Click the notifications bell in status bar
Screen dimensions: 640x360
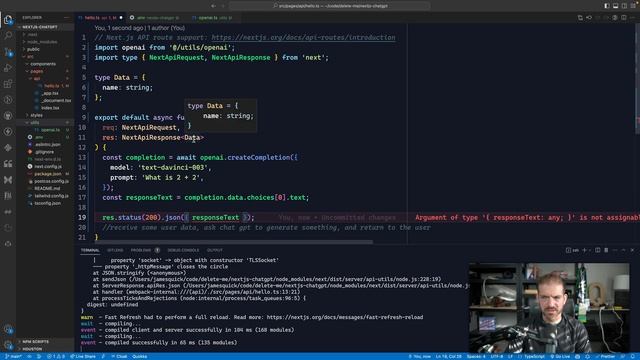633,356
